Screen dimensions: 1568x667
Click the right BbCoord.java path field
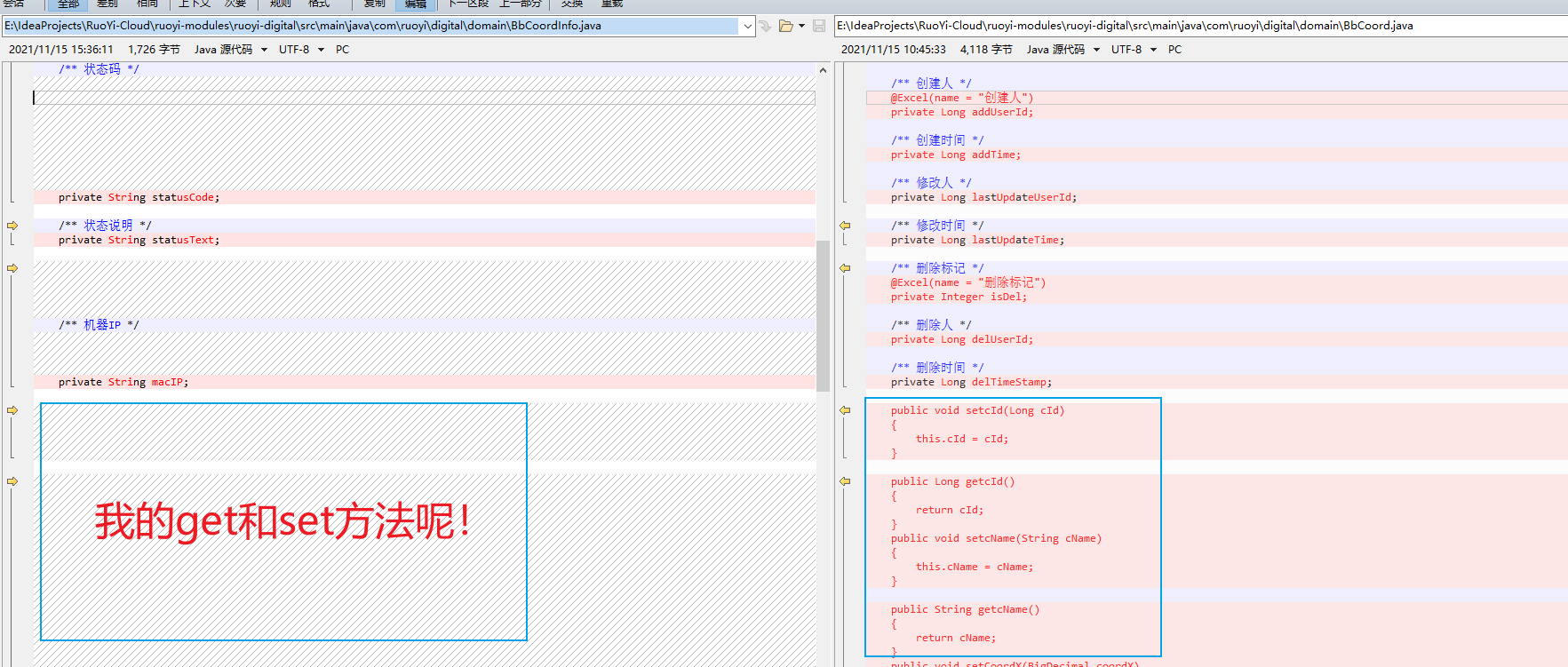coord(1201,26)
